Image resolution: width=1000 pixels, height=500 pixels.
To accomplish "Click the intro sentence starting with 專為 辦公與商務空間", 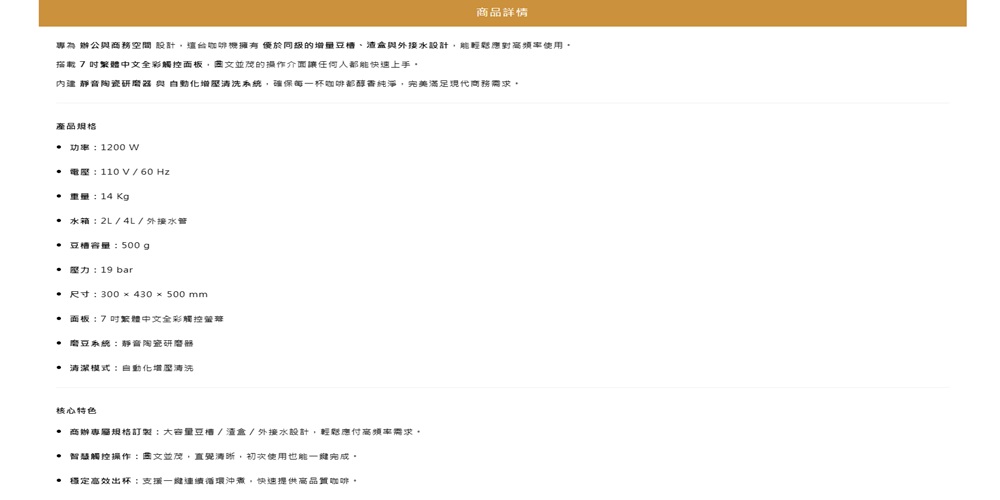I will point(313,46).
